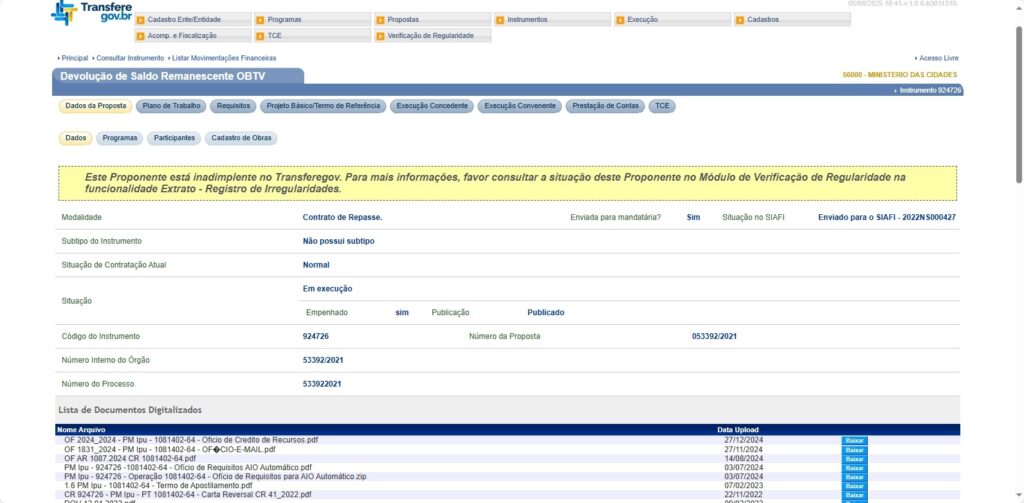Open the Requisitos tab
Screen dimensions: 1024x503
click(233, 106)
